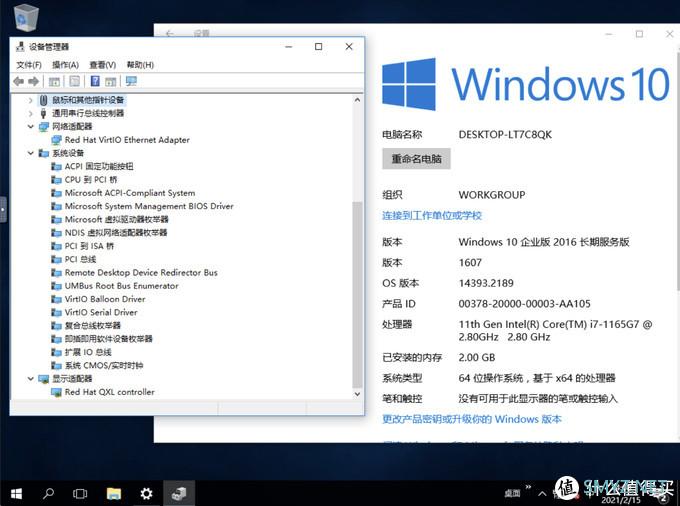
Task: Open the 查看(V) menu
Action: click(102, 65)
